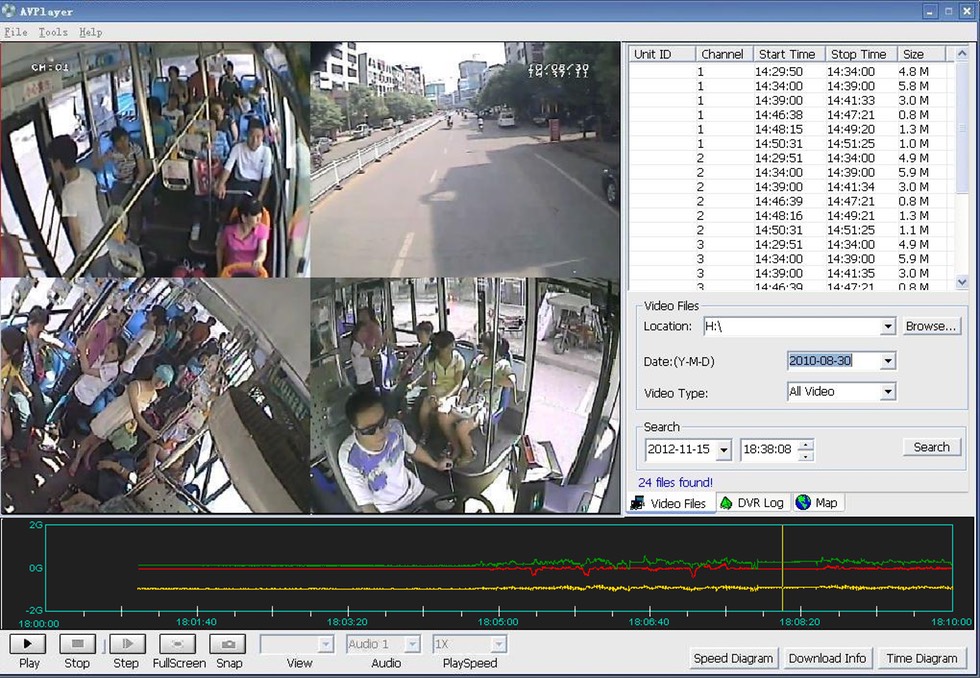Open the Tools menu
This screenshot has width=980, height=678.
point(53,32)
